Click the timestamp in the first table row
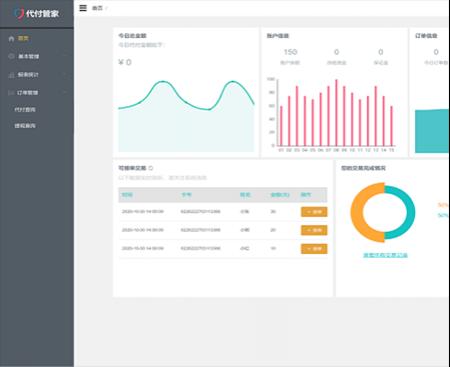Viewport: 450px width, 367px height. click(x=143, y=212)
